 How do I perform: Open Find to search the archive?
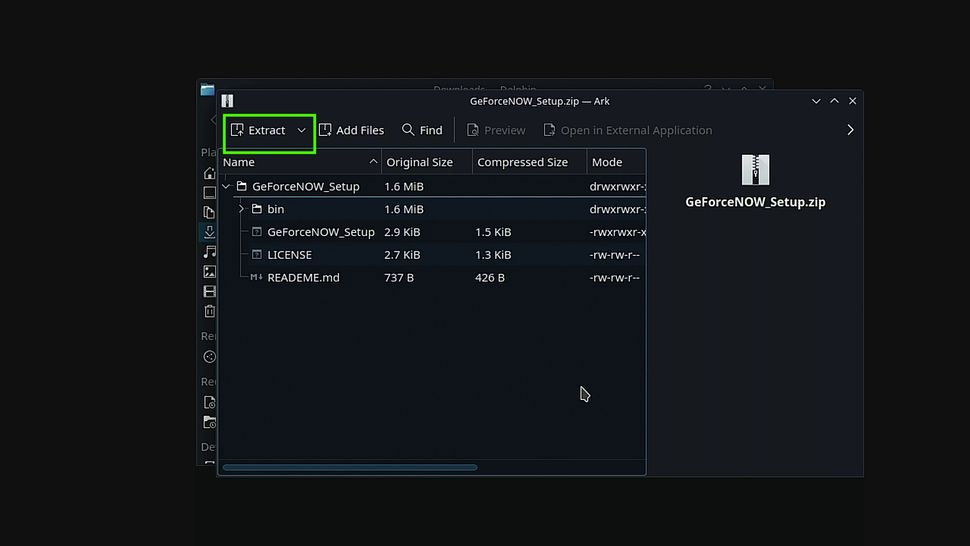(x=422, y=130)
